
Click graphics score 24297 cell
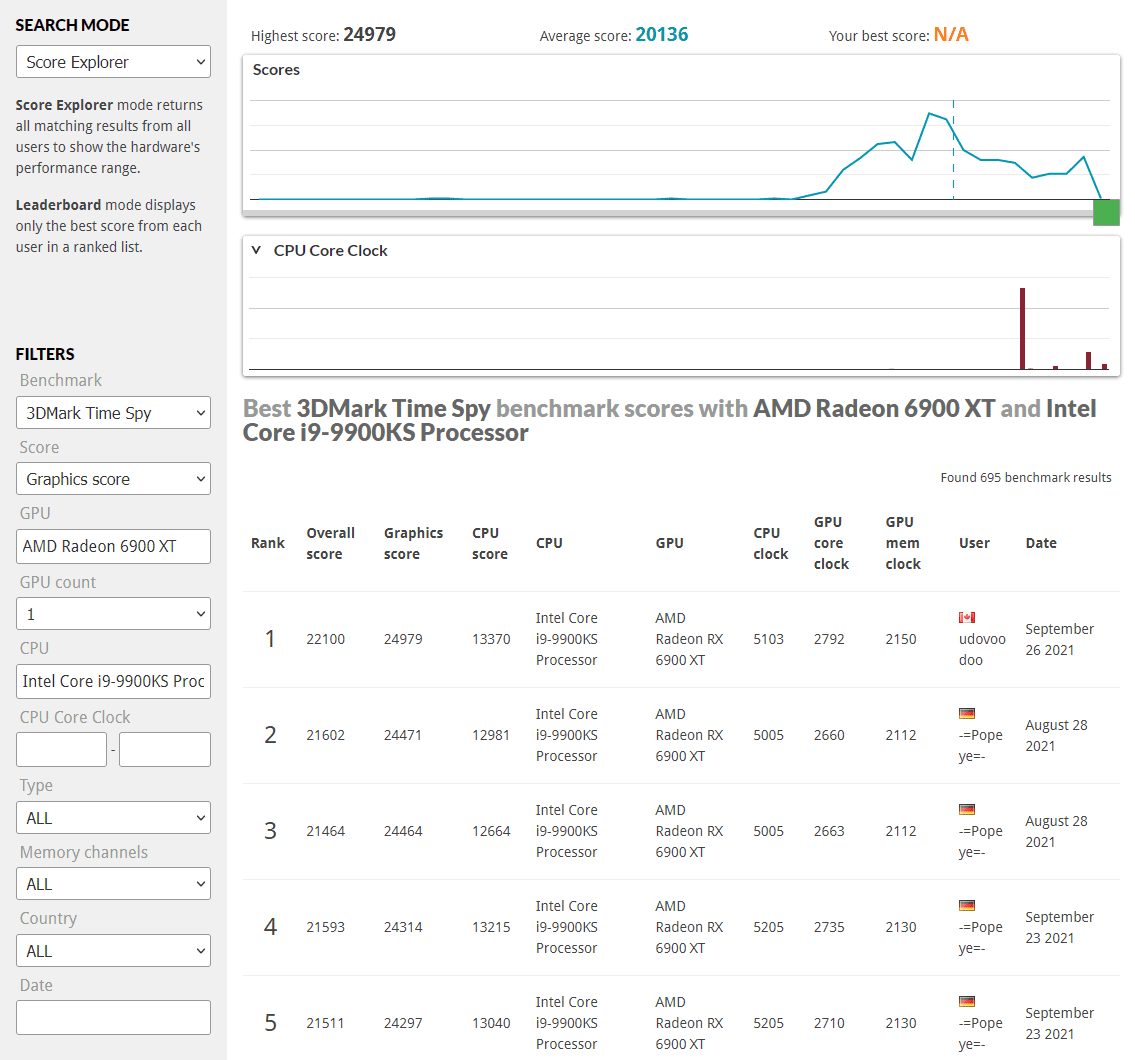point(403,1023)
